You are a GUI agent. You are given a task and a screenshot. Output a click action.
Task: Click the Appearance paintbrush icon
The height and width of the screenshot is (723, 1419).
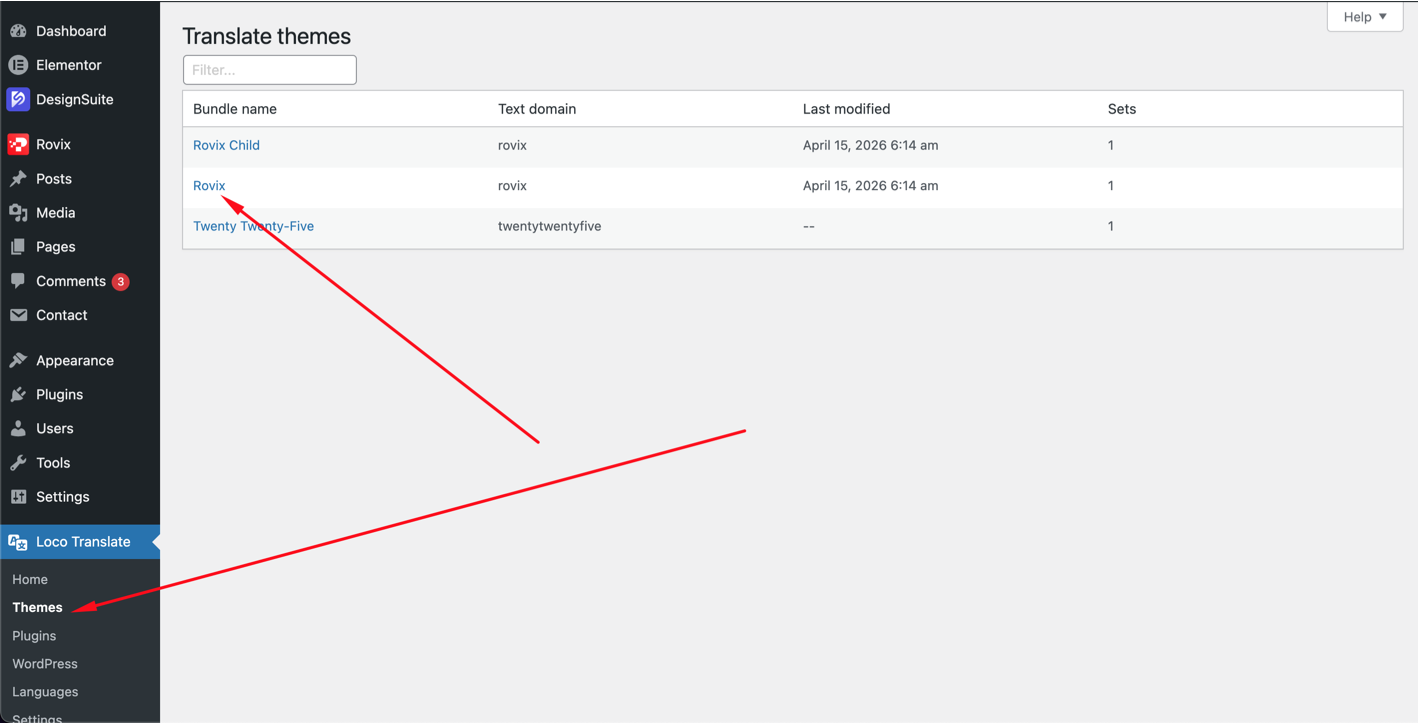[x=18, y=361]
